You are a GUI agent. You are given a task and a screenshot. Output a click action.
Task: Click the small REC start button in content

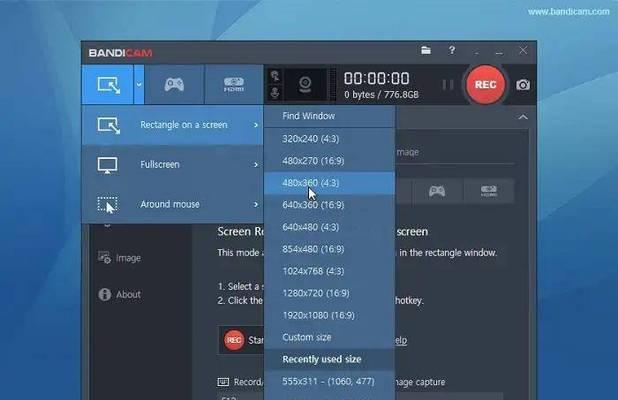point(234,340)
